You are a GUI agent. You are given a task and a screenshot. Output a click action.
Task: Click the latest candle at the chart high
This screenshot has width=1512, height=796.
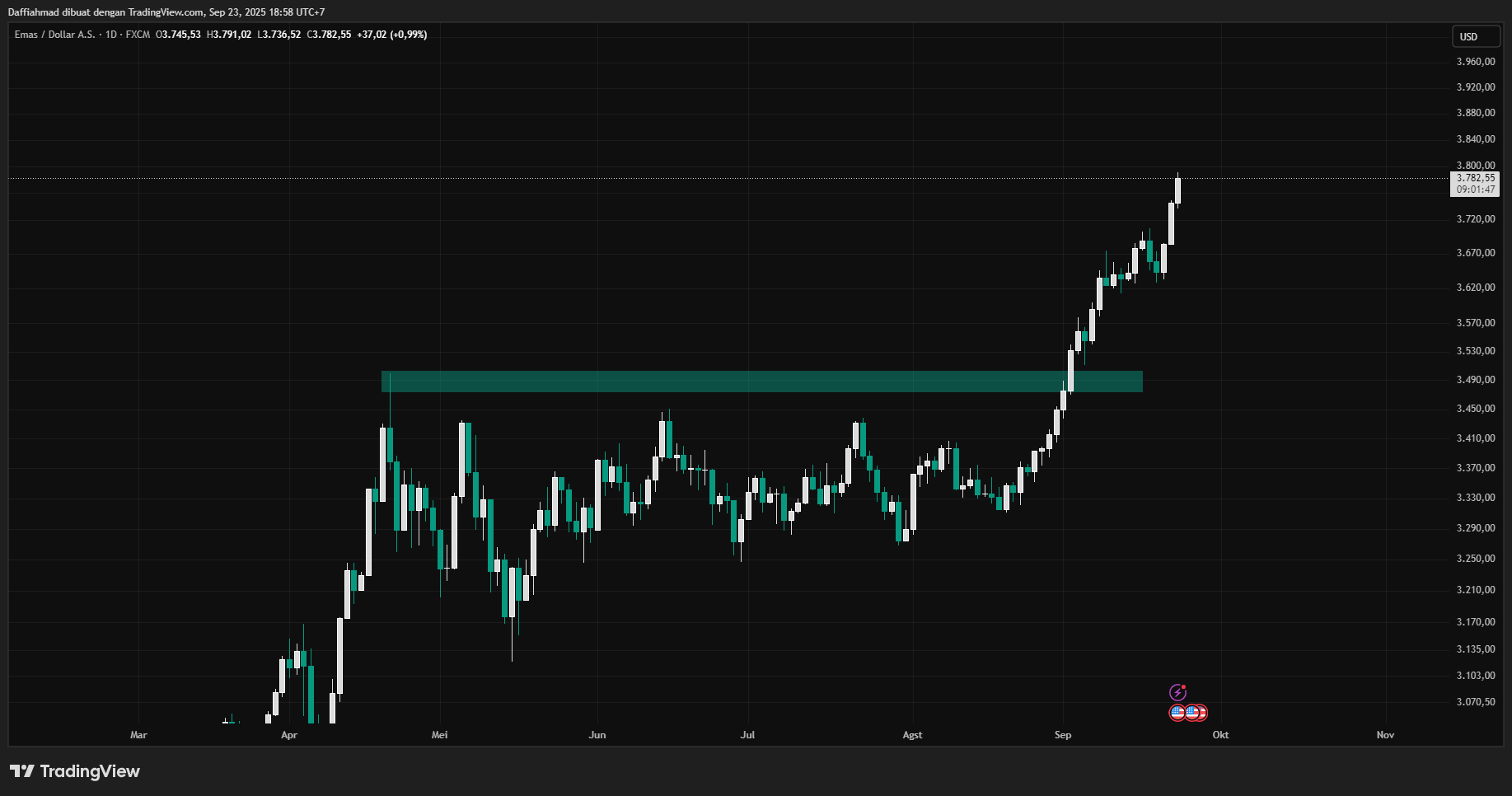(x=1178, y=190)
